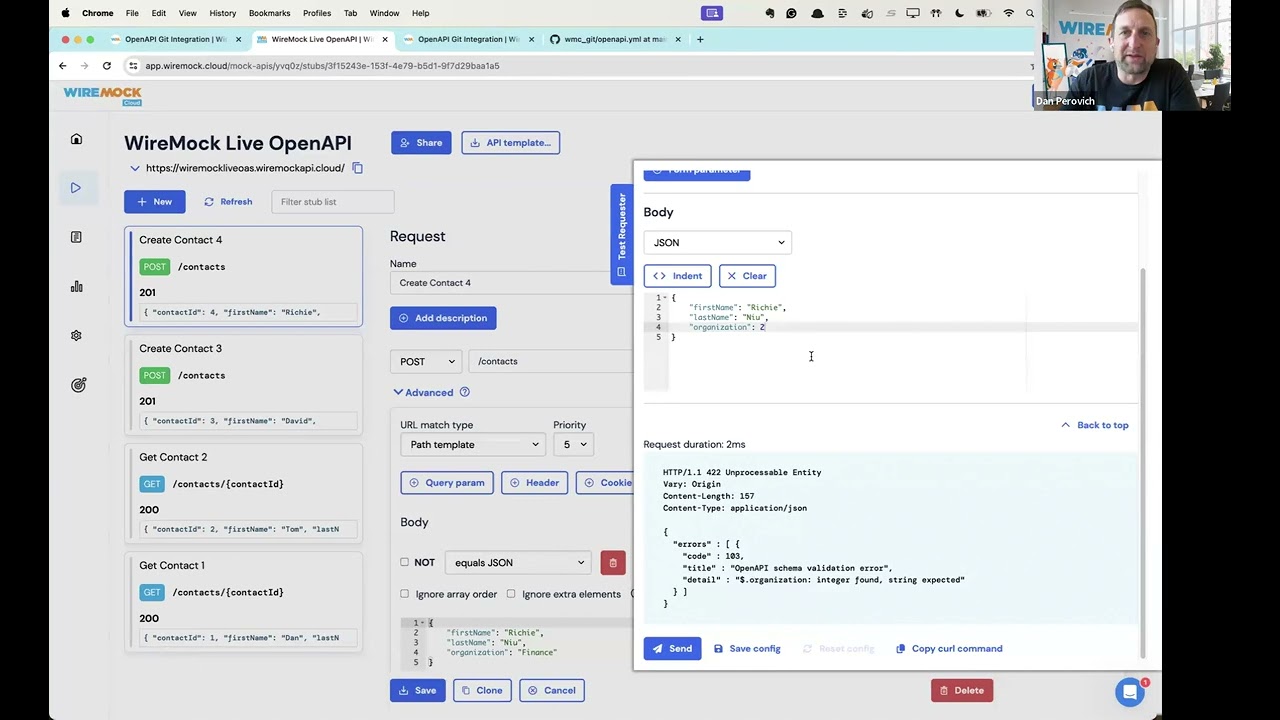Open the Evernote menu bar icon

click(769, 13)
